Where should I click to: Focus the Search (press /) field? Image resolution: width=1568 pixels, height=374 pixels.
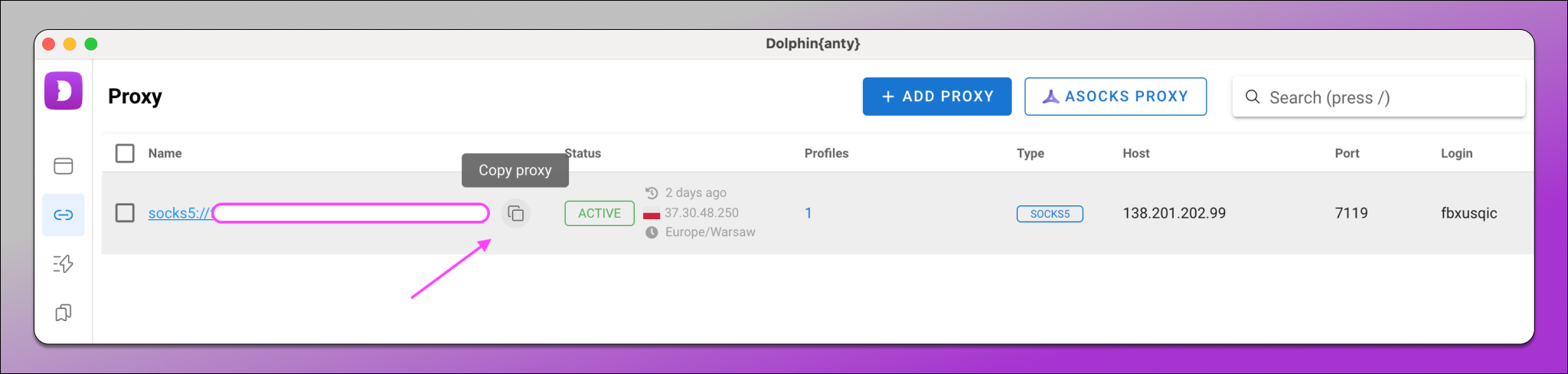coord(1378,97)
